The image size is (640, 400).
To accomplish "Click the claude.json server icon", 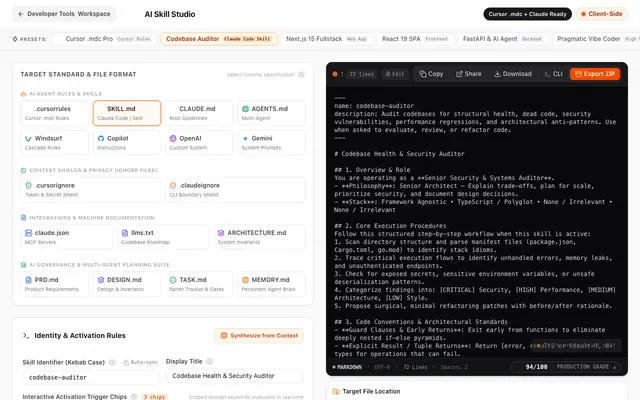I will (x=29, y=233).
